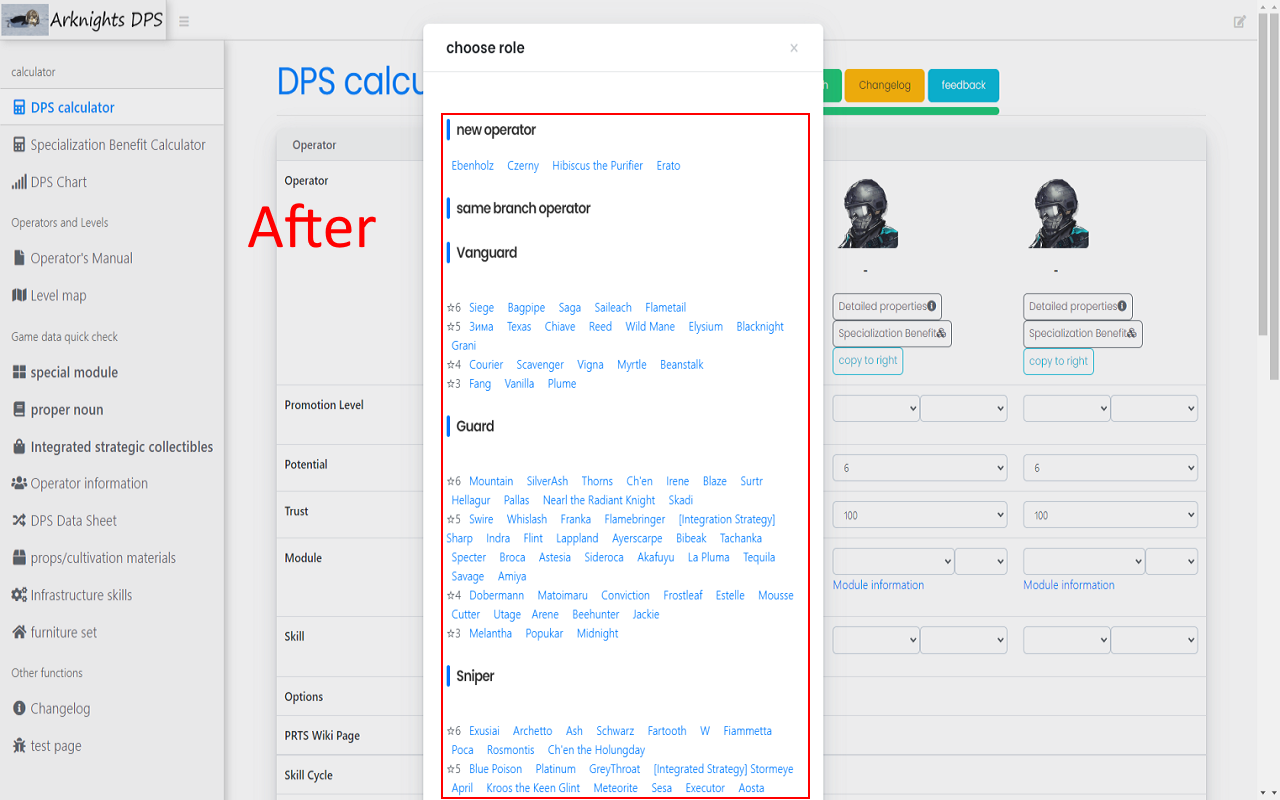The image size is (1280, 800).
Task: Select guard Lappland
Action: click(x=577, y=538)
